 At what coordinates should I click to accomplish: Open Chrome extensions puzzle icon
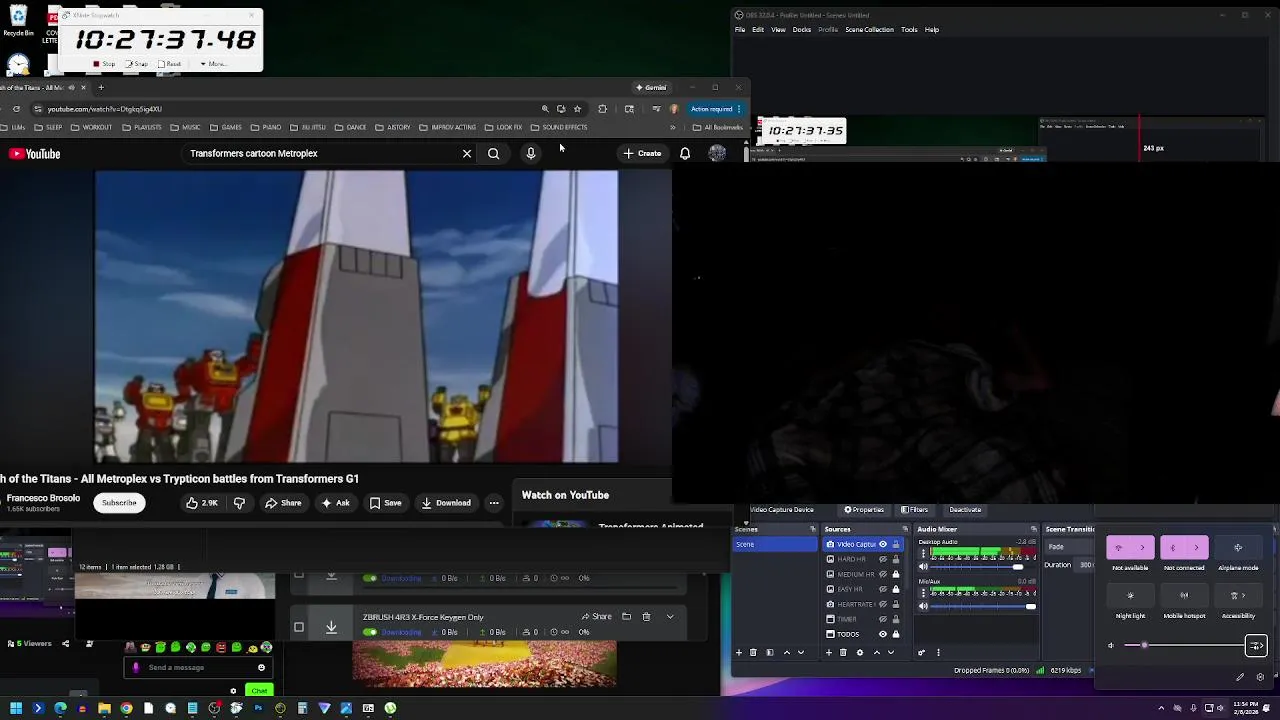602,109
